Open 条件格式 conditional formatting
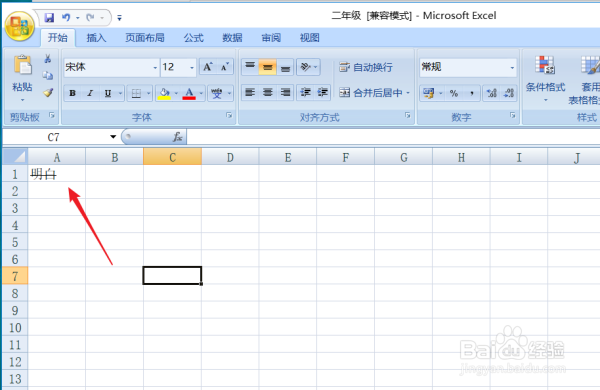This screenshot has height=390, width=600. pos(545,78)
